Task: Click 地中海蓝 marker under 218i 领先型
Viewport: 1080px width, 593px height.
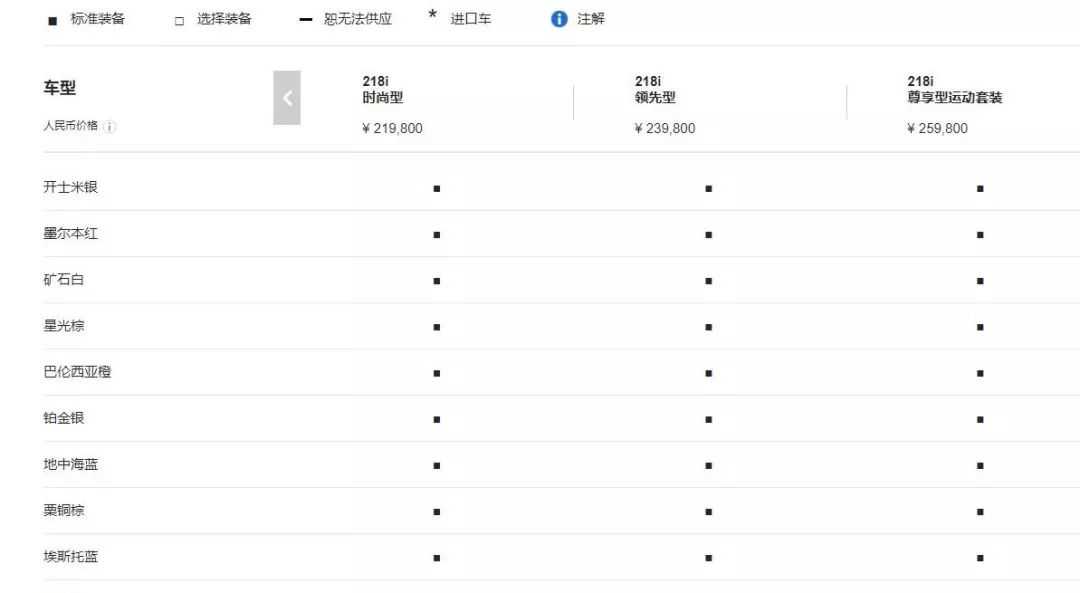Action: [x=709, y=466]
